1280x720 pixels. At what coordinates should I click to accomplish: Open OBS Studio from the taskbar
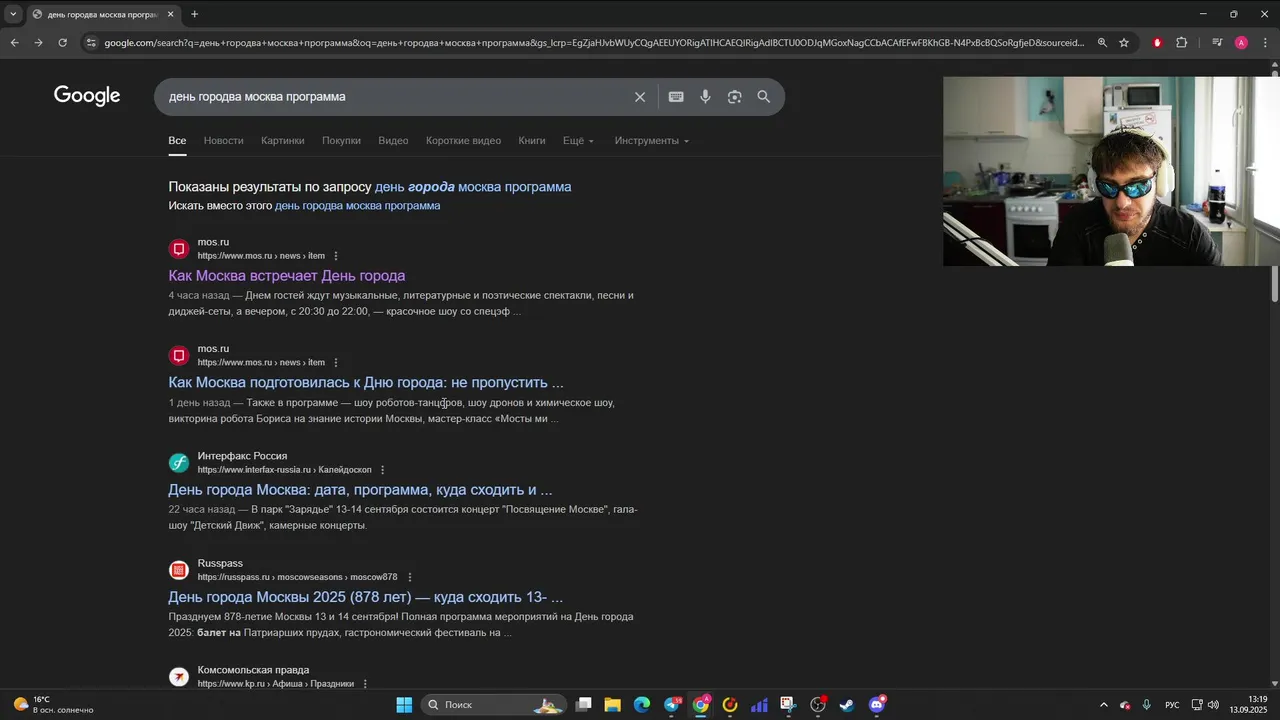coord(818,705)
